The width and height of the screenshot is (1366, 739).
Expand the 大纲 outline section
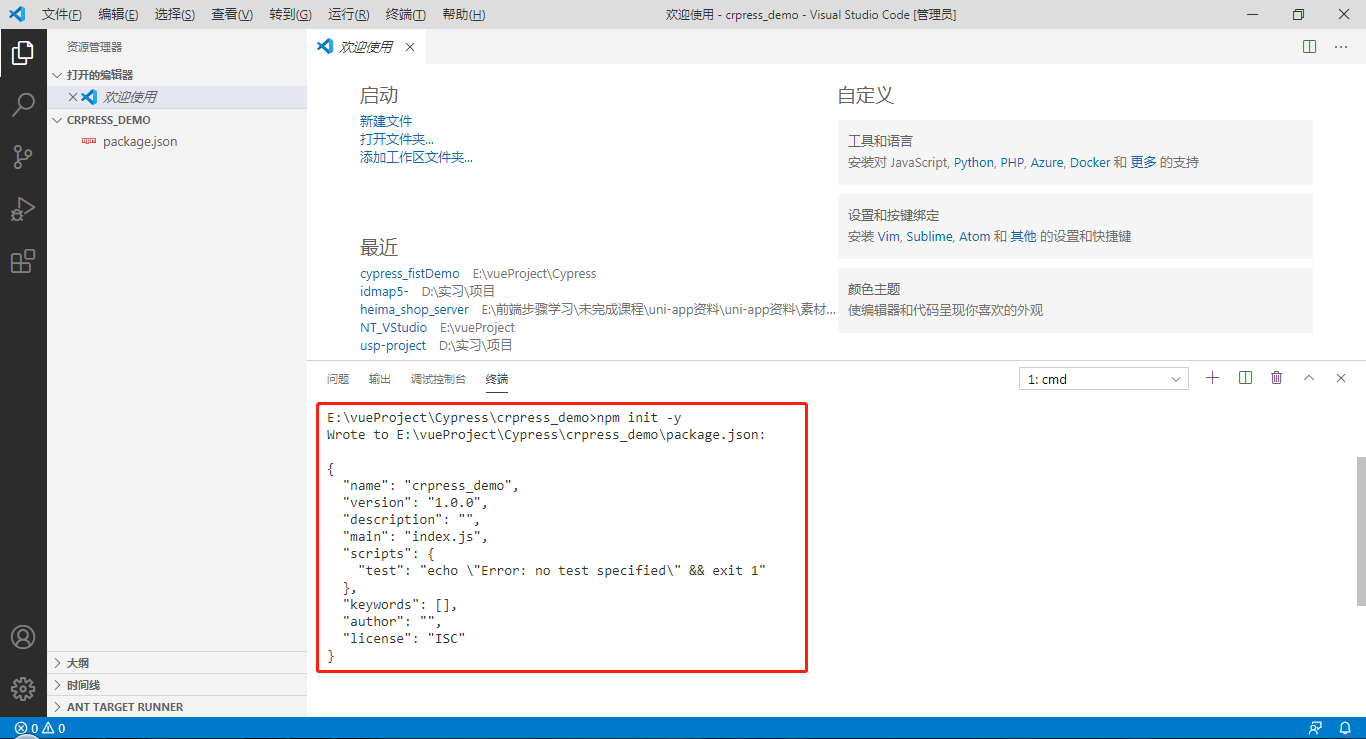click(x=177, y=663)
